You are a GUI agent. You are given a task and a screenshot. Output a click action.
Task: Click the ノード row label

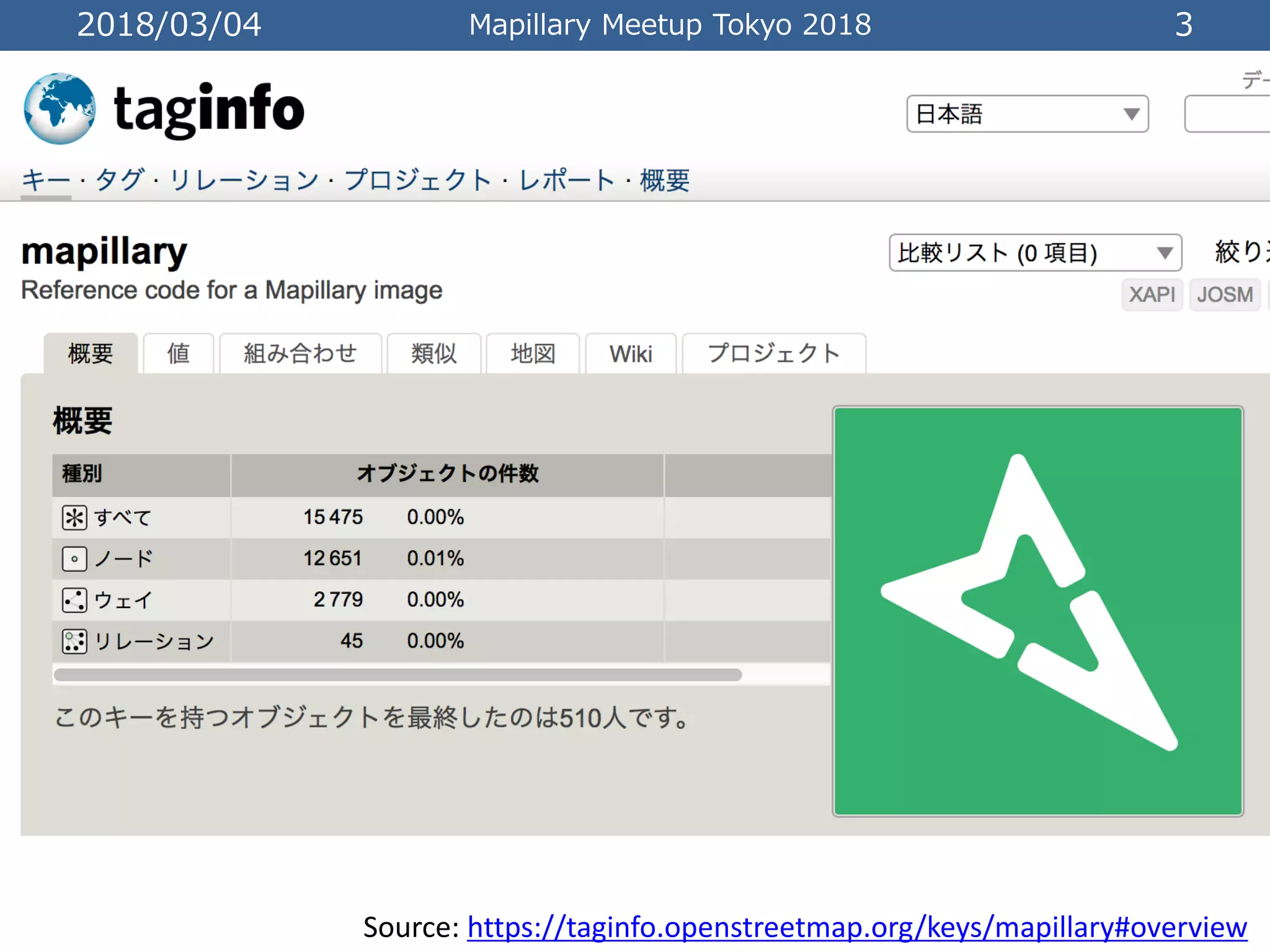(x=124, y=558)
